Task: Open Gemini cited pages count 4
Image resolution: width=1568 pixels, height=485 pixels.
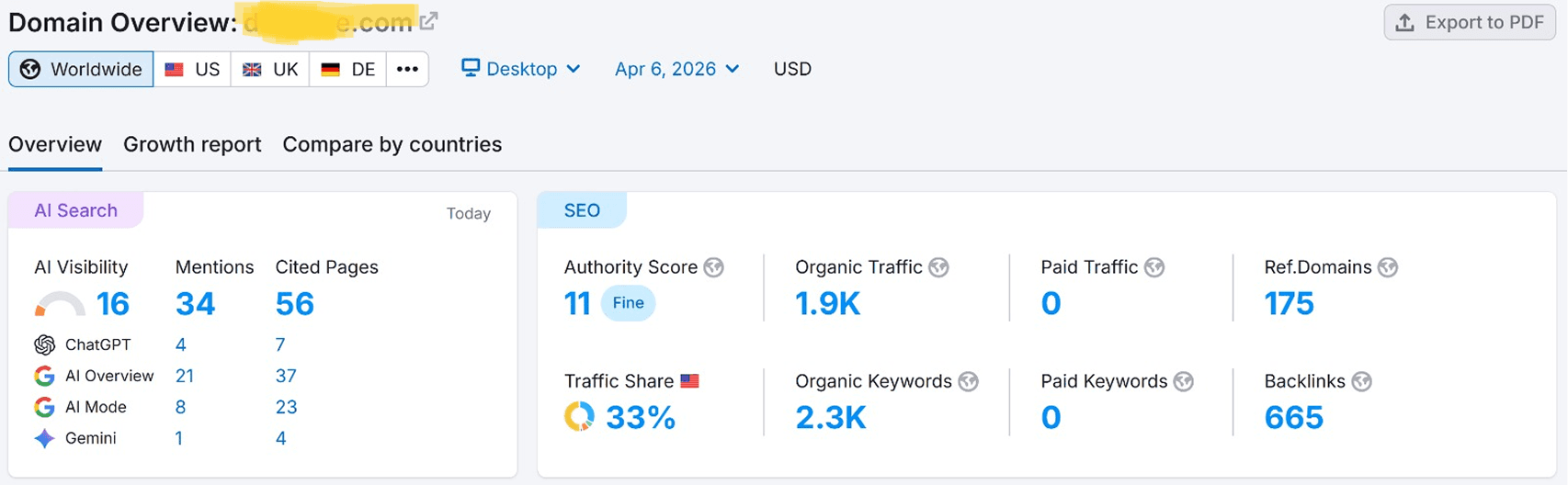Action: [x=280, y=438]
